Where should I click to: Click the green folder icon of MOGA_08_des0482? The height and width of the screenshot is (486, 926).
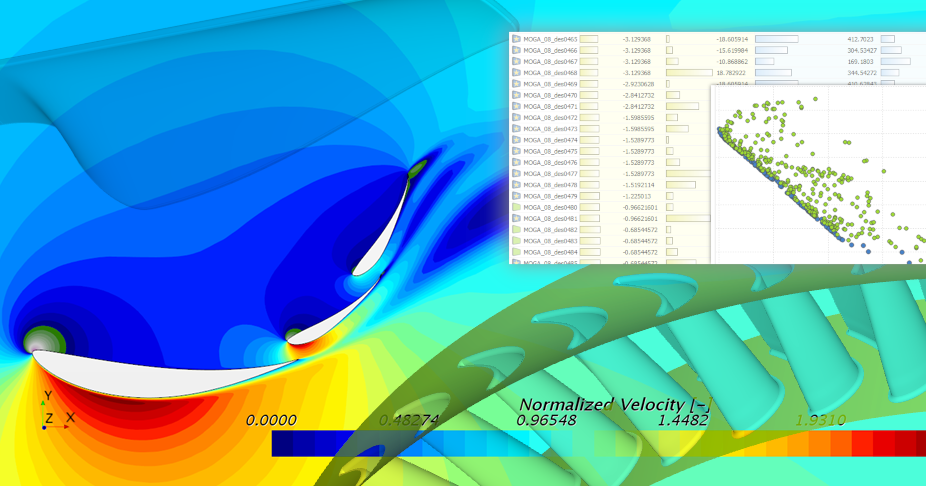[516, 230]
